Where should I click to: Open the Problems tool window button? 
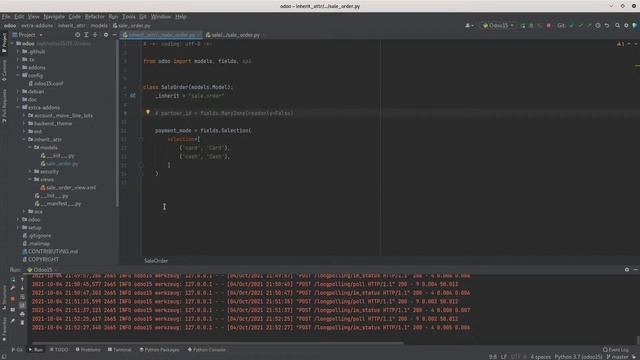88,350
